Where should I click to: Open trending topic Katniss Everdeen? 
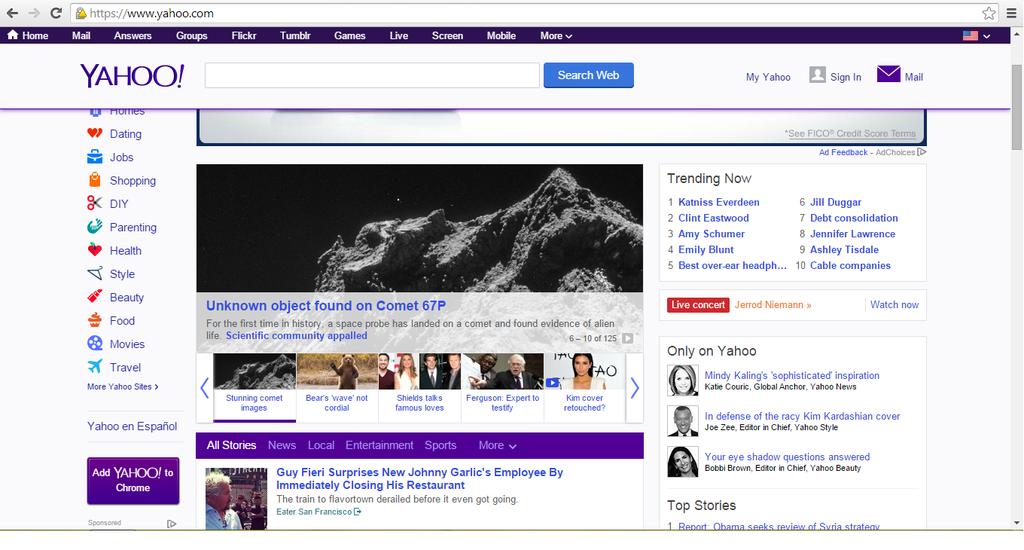[718, 202]
